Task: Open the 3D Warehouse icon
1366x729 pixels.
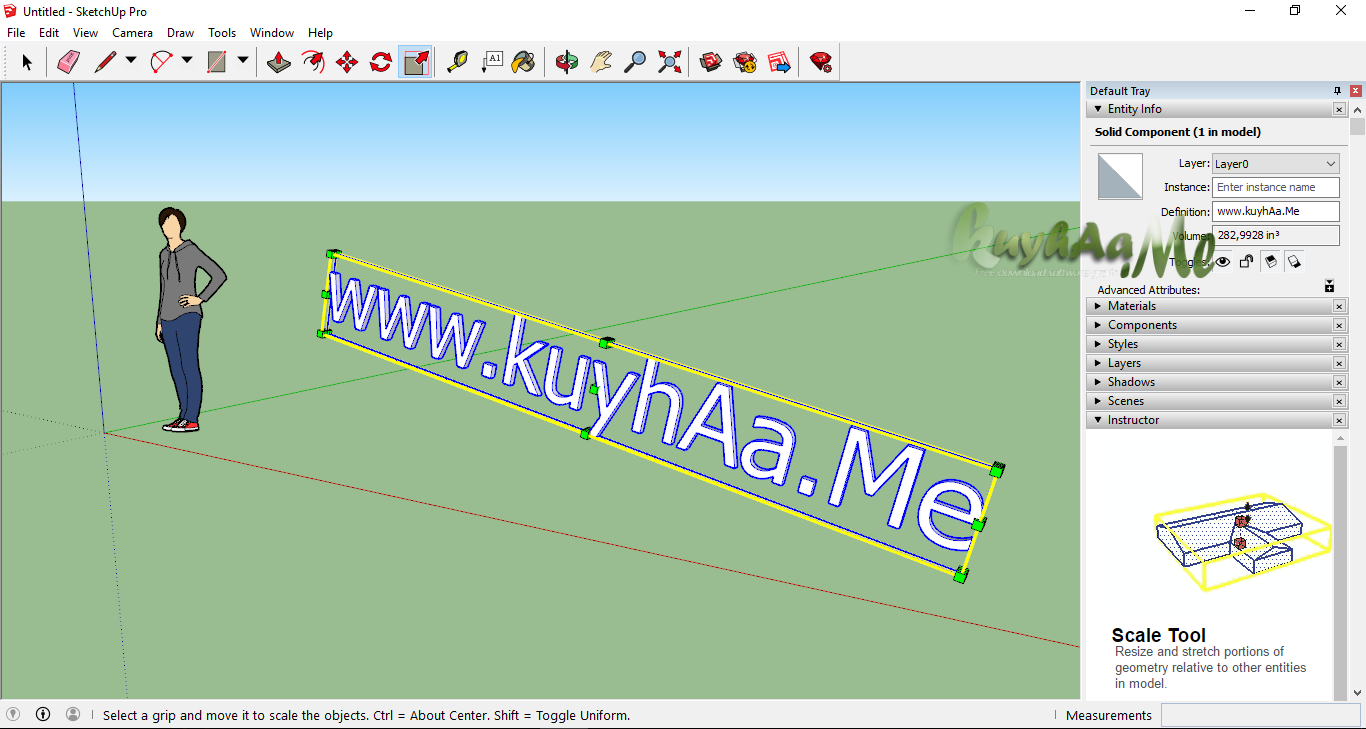Action: (x=711, y=62)
